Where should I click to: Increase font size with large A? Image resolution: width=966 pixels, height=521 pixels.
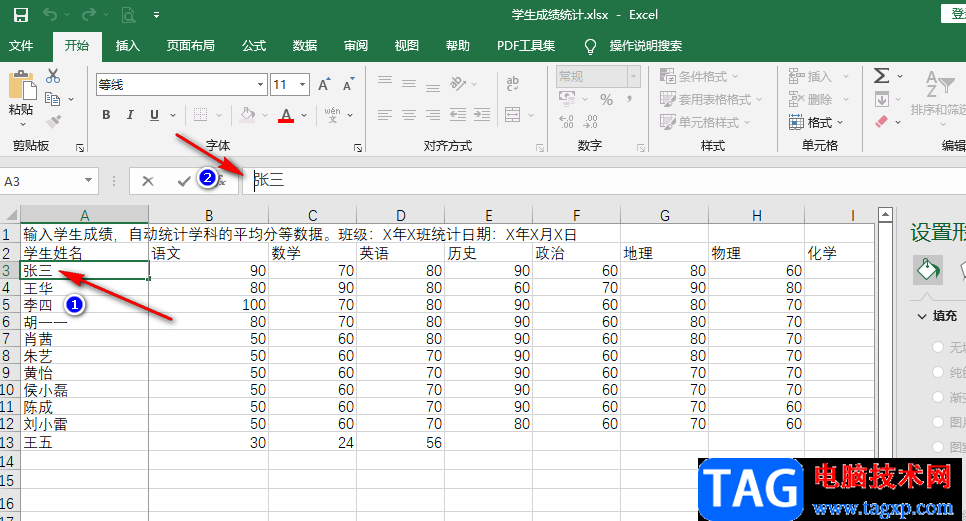point(324,85)
